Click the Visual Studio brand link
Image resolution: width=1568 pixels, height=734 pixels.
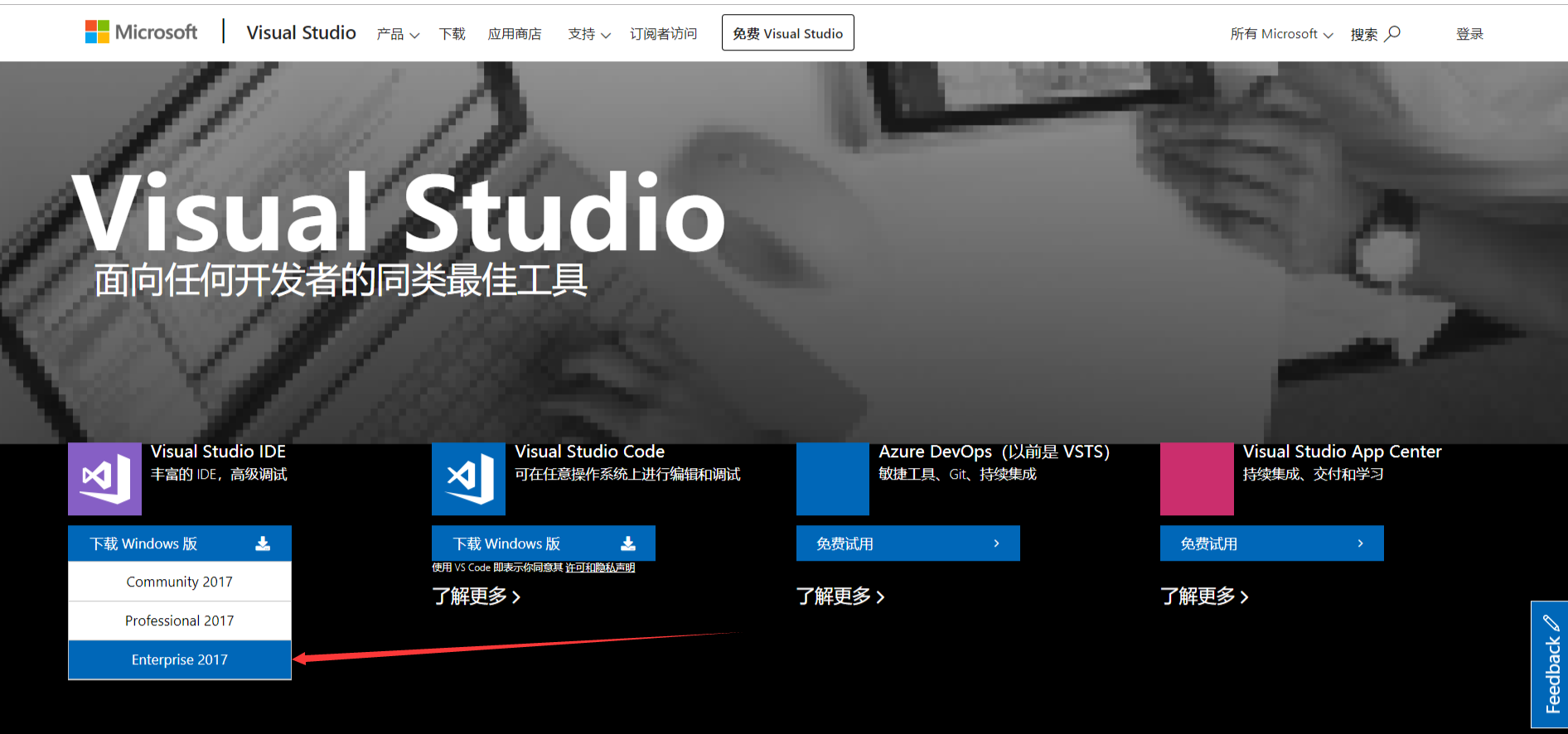click(x=301, y=32)
